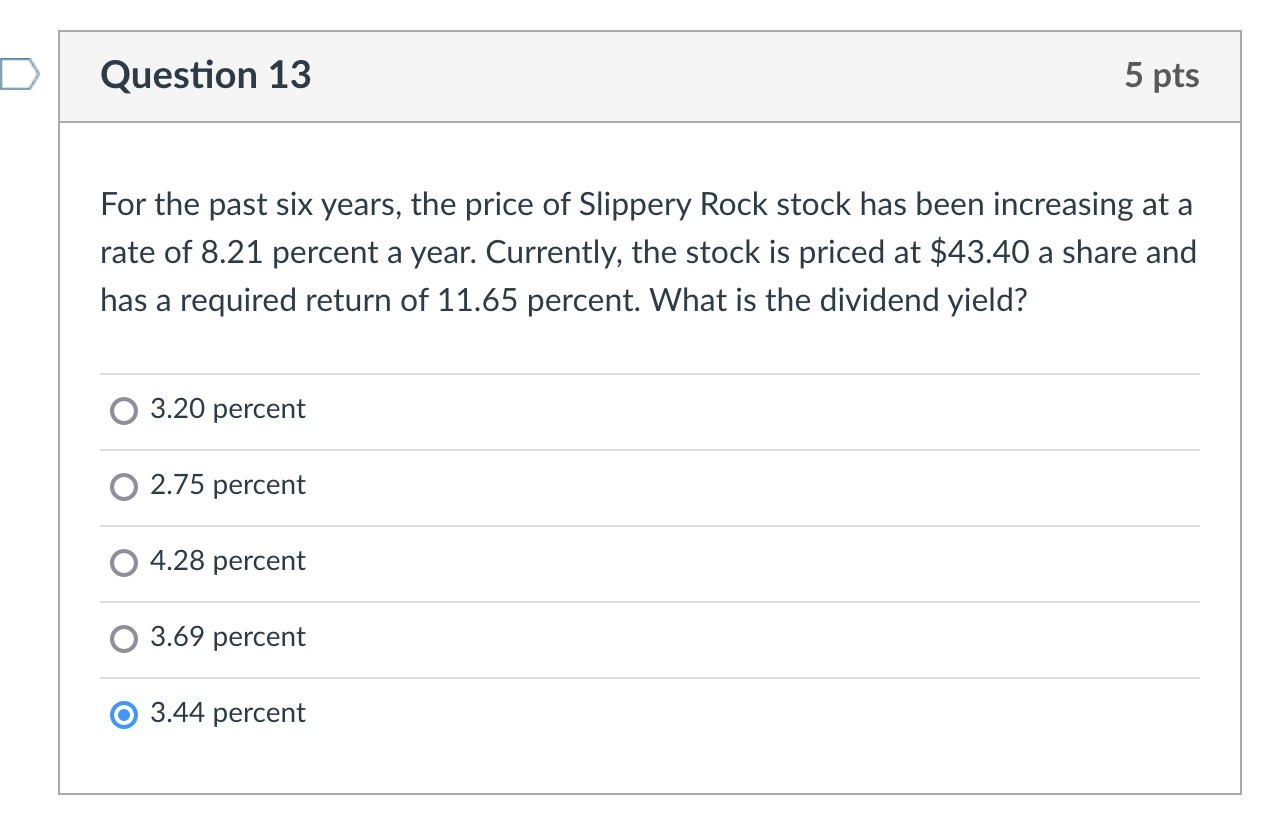Click the answer row for 4.28 percent
This screenshot has width=1288, height=832.
pyautogui.click(x=600, y=562)
